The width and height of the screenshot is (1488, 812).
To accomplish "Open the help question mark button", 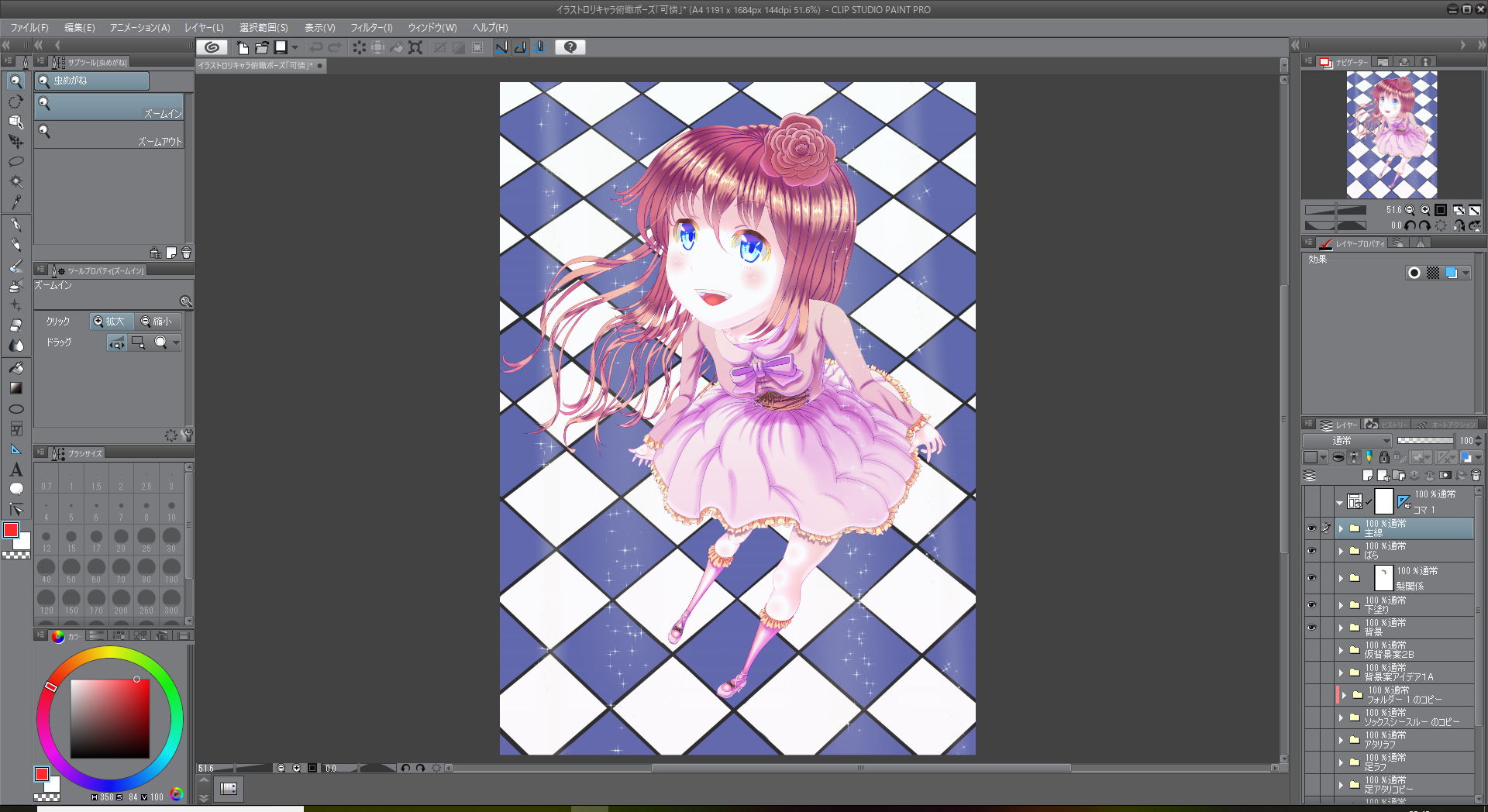I will coord(570,47).
